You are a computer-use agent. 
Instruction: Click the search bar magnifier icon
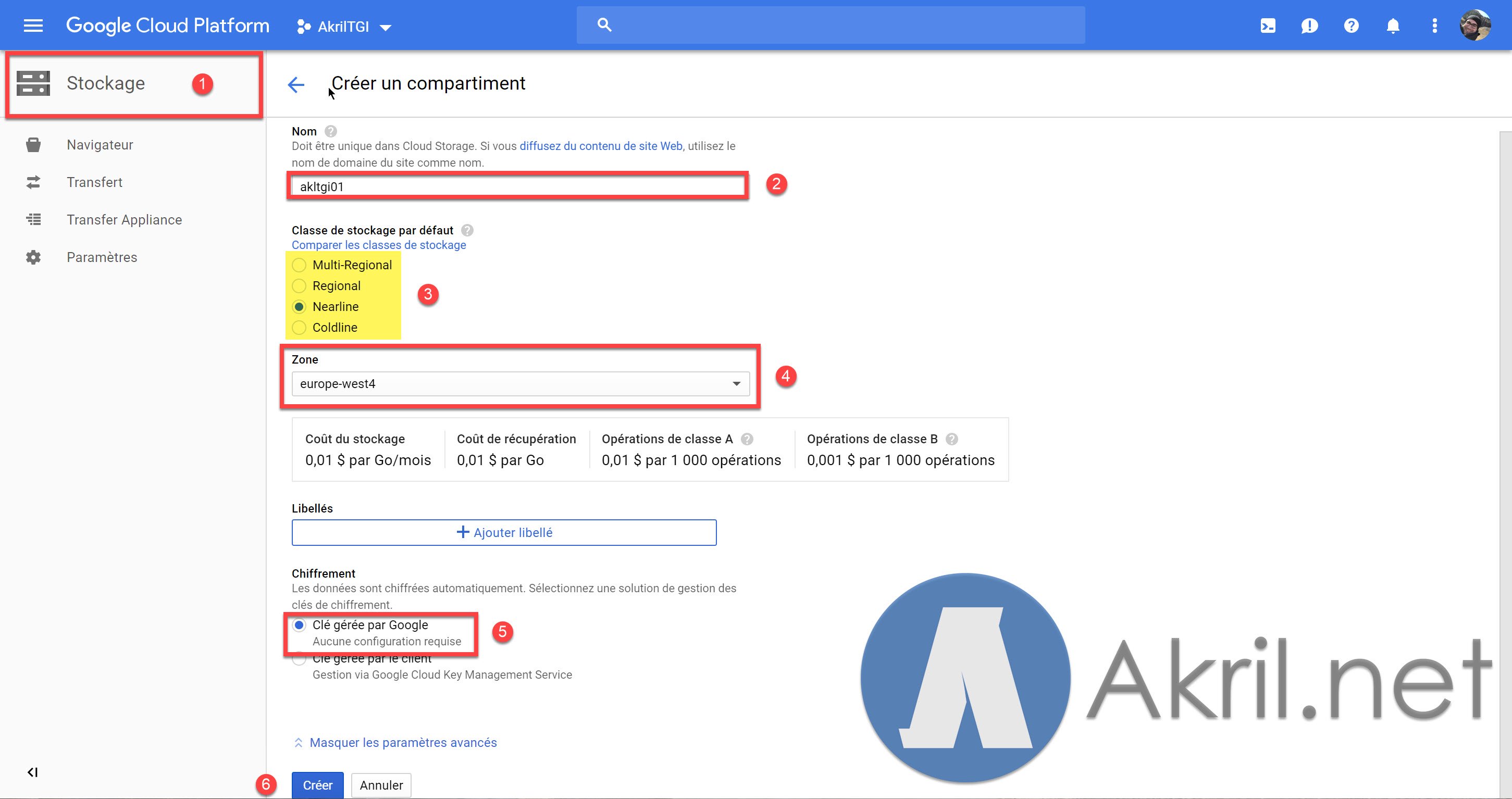604,25
